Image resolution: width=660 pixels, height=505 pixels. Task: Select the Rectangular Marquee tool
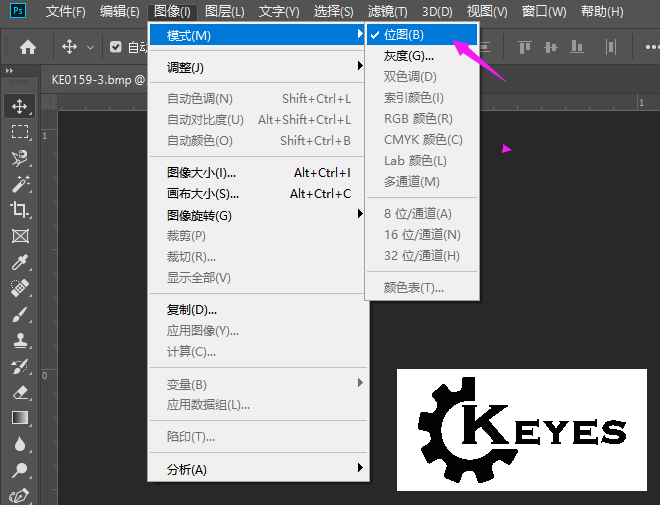20,132
